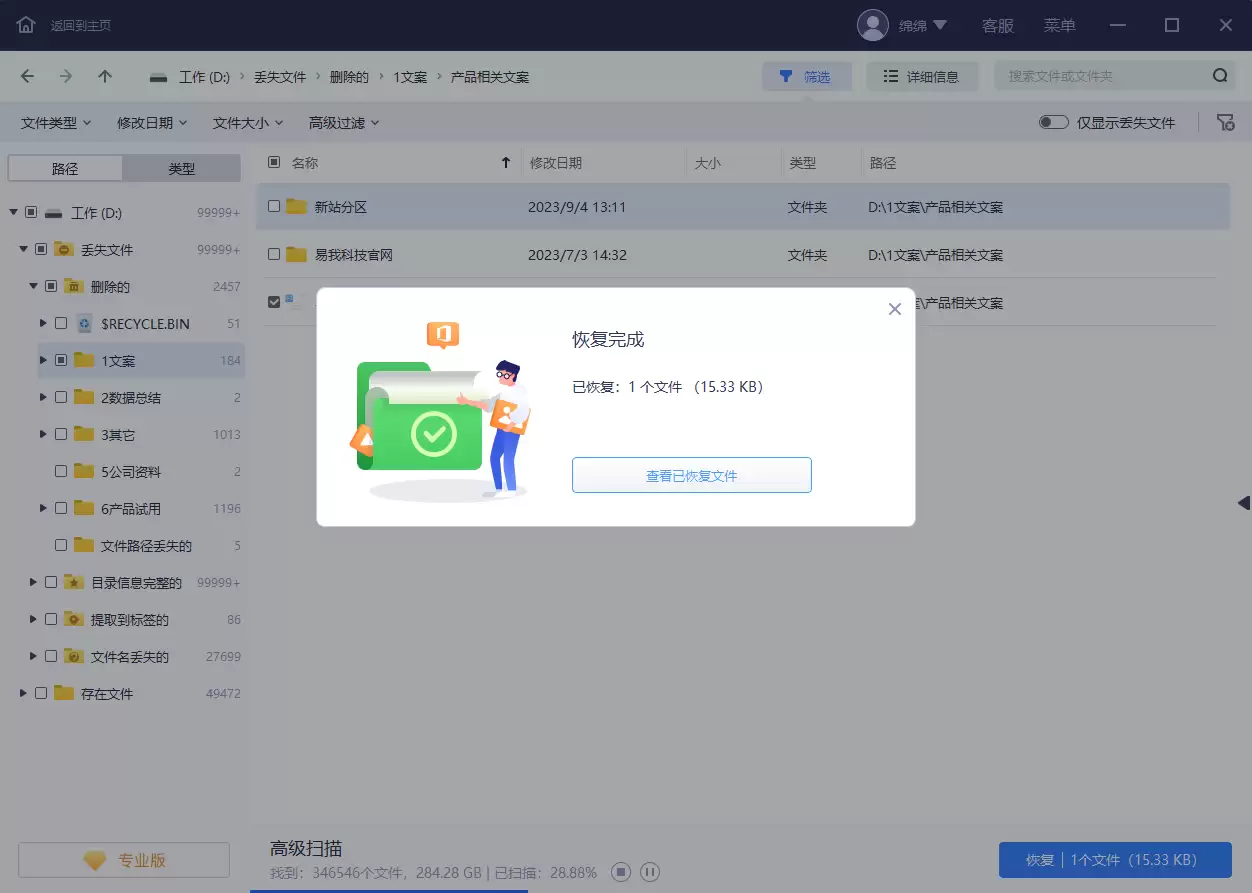The height and width of the screenshot is (893, 1252).
Task: Check the 新站分区 folder checkbox
Action: click(x=274, y=206)
